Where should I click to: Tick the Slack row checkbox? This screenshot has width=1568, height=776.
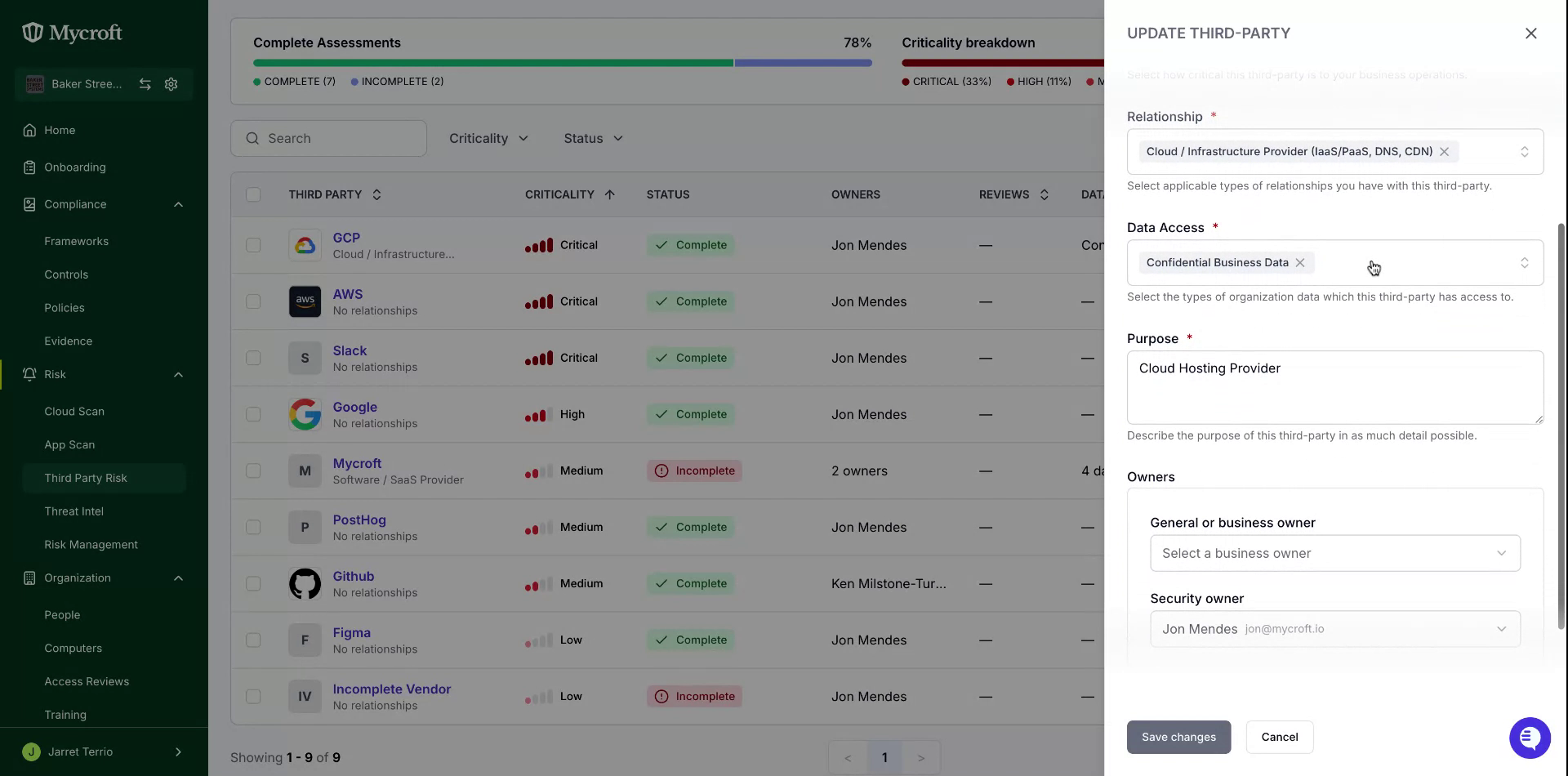click(253, 358)
